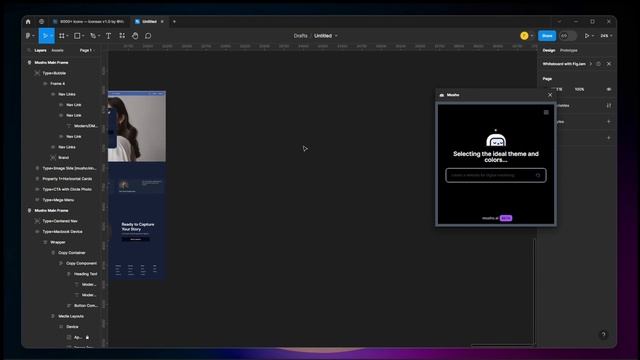The height and width of the screenshot is (360, 640).
Task: Click the Musho prompt input field
Action: (x=496, y=176)
